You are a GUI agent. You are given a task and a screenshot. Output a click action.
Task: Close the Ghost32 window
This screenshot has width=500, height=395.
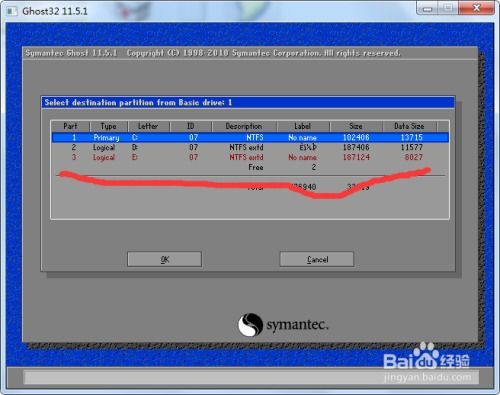pos(477,8)
